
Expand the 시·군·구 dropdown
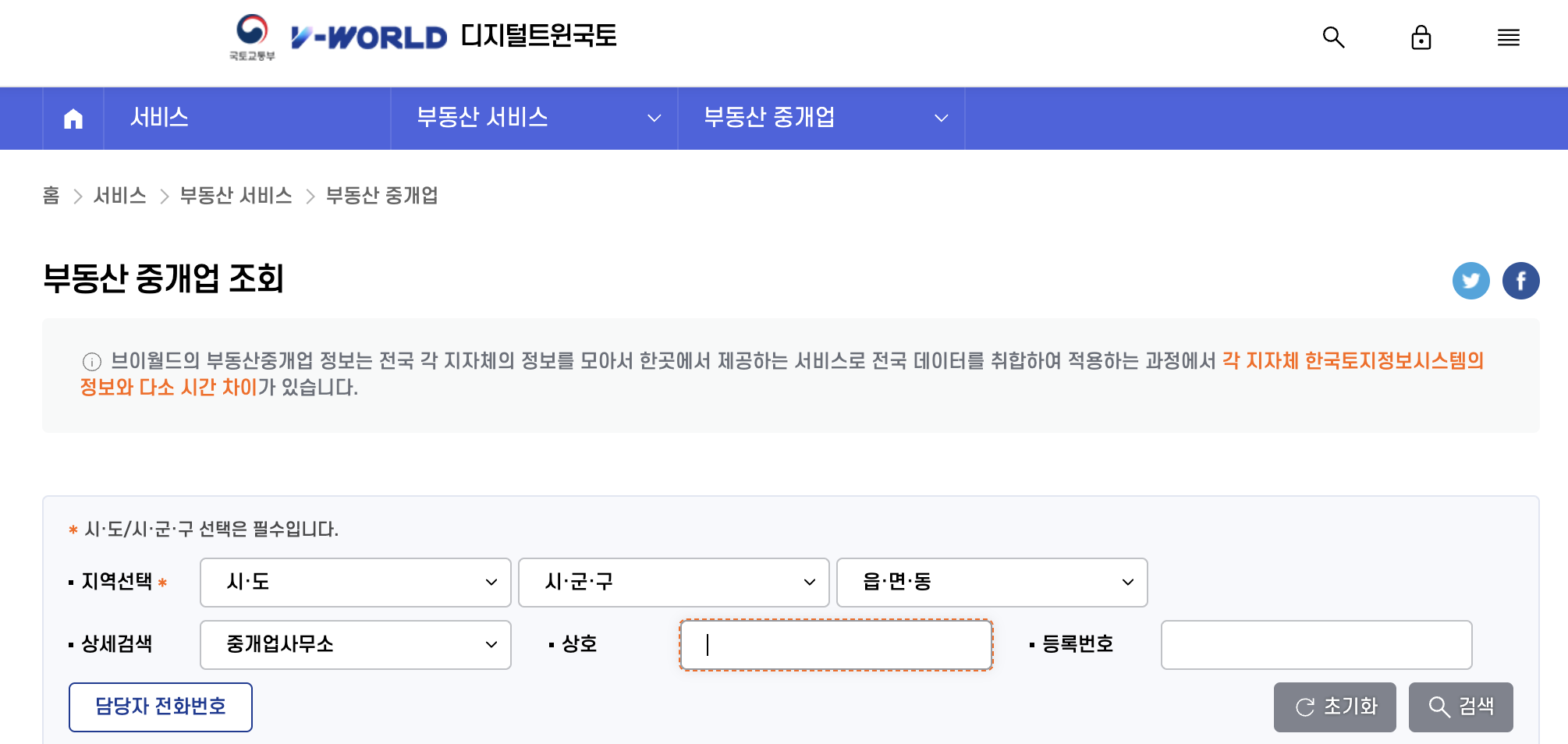[674, 583]
